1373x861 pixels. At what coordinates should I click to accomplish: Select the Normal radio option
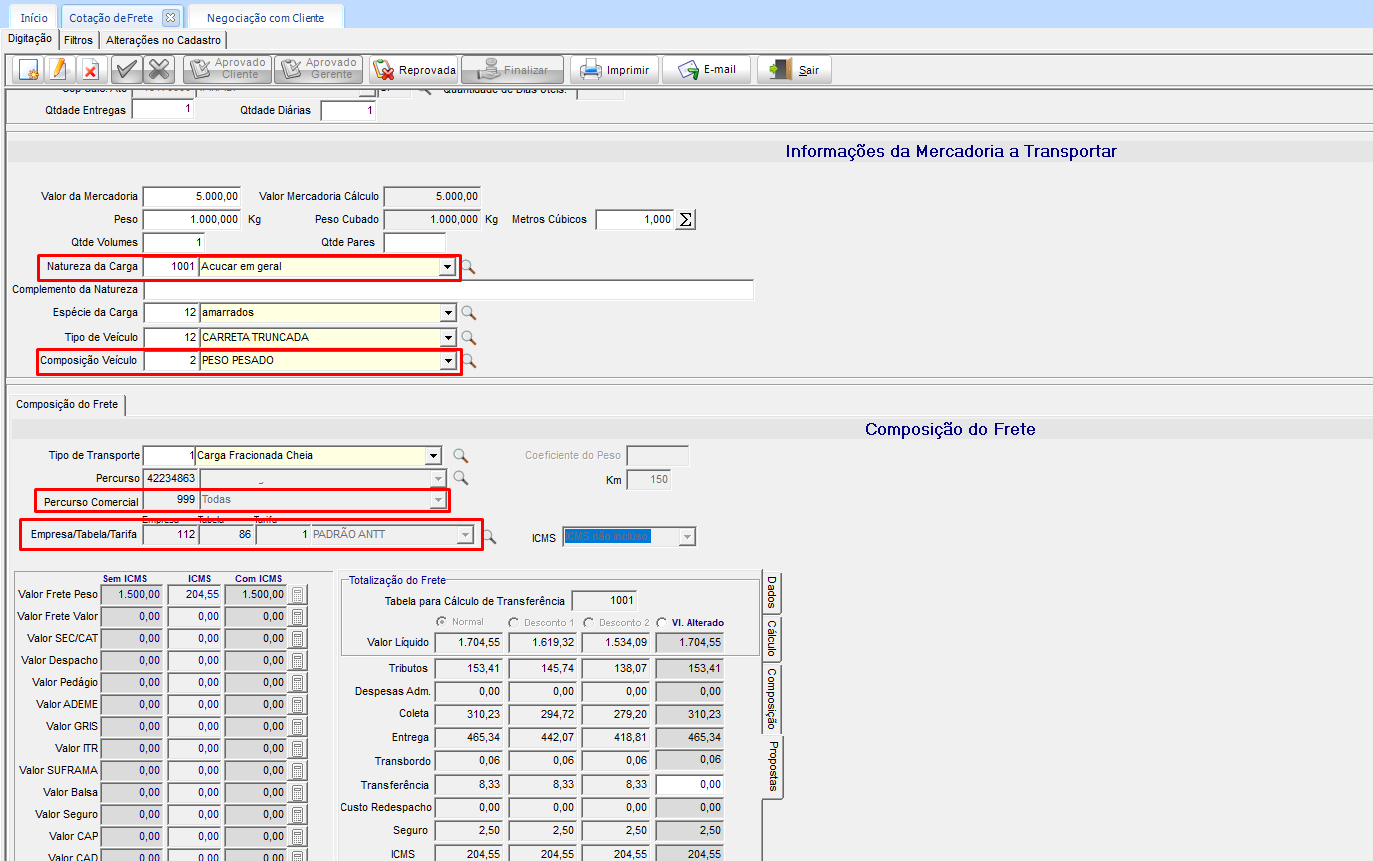(x=441, y=622)
